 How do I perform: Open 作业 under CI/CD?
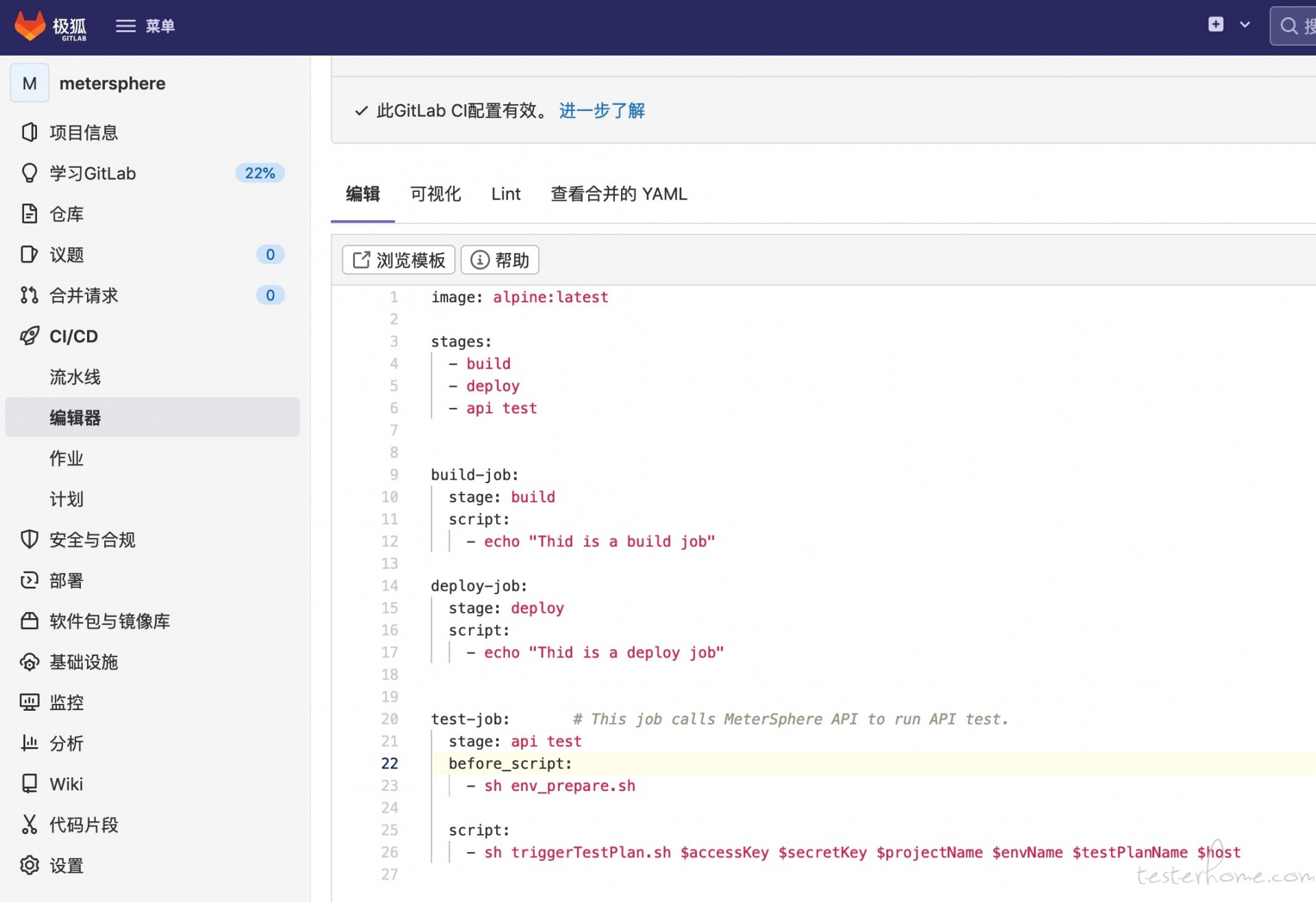pos(66,459)
